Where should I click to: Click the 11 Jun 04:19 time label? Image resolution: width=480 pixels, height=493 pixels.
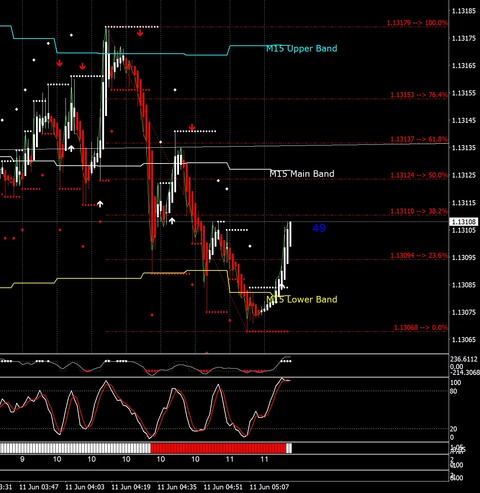pos(131,487)
